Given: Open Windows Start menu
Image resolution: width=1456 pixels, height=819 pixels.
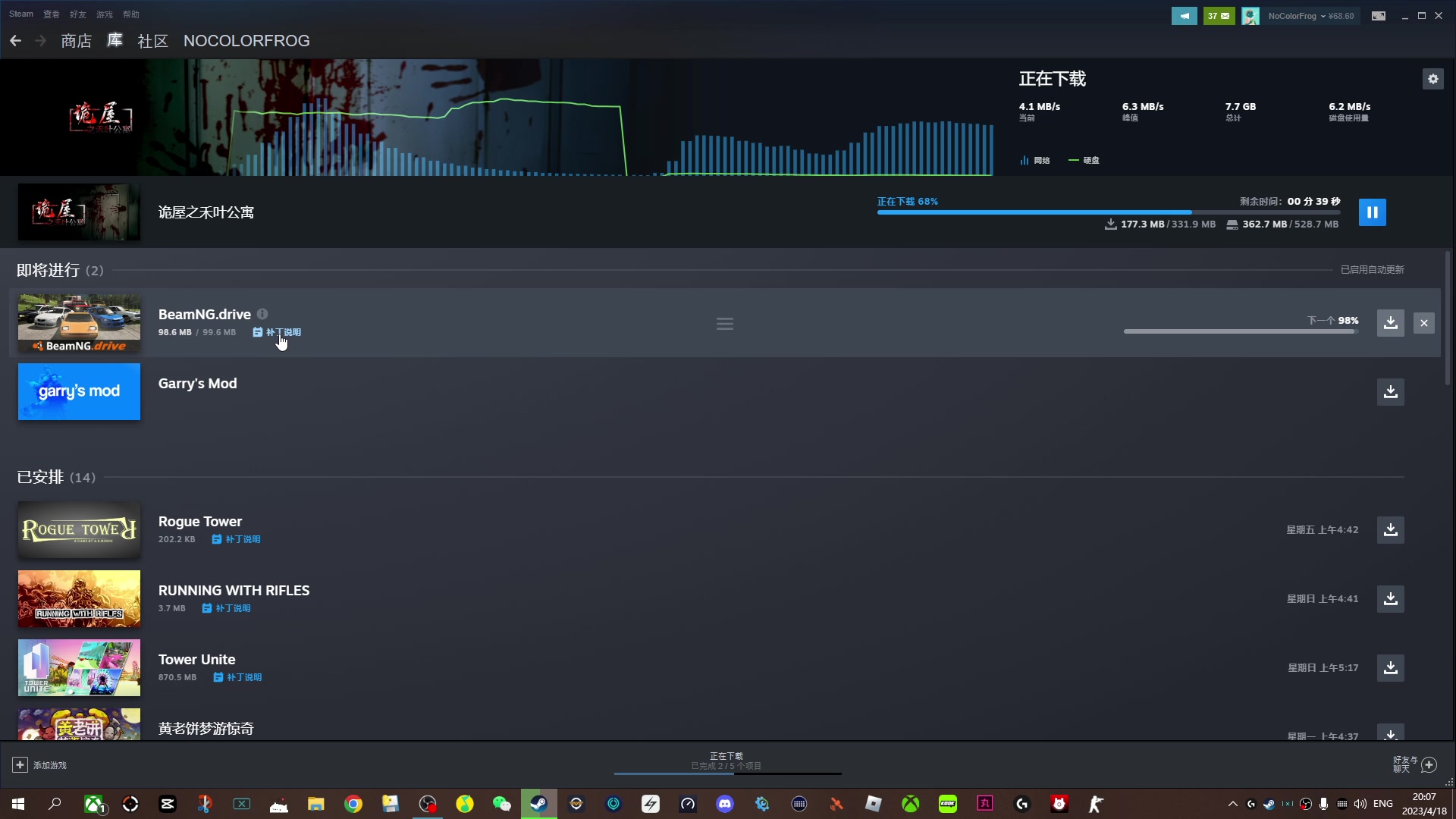Looking at the screenshot, I should point(18,804).
